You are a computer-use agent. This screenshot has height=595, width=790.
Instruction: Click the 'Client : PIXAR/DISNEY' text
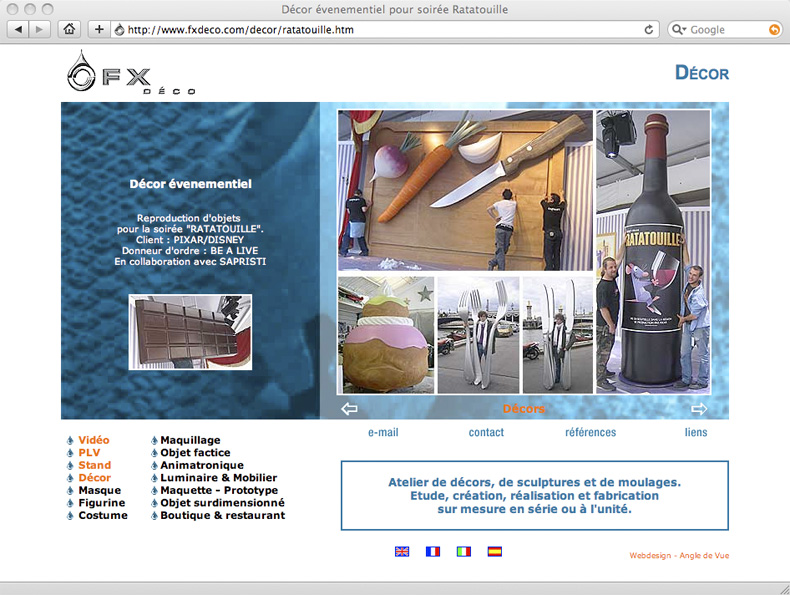(190, 240)
